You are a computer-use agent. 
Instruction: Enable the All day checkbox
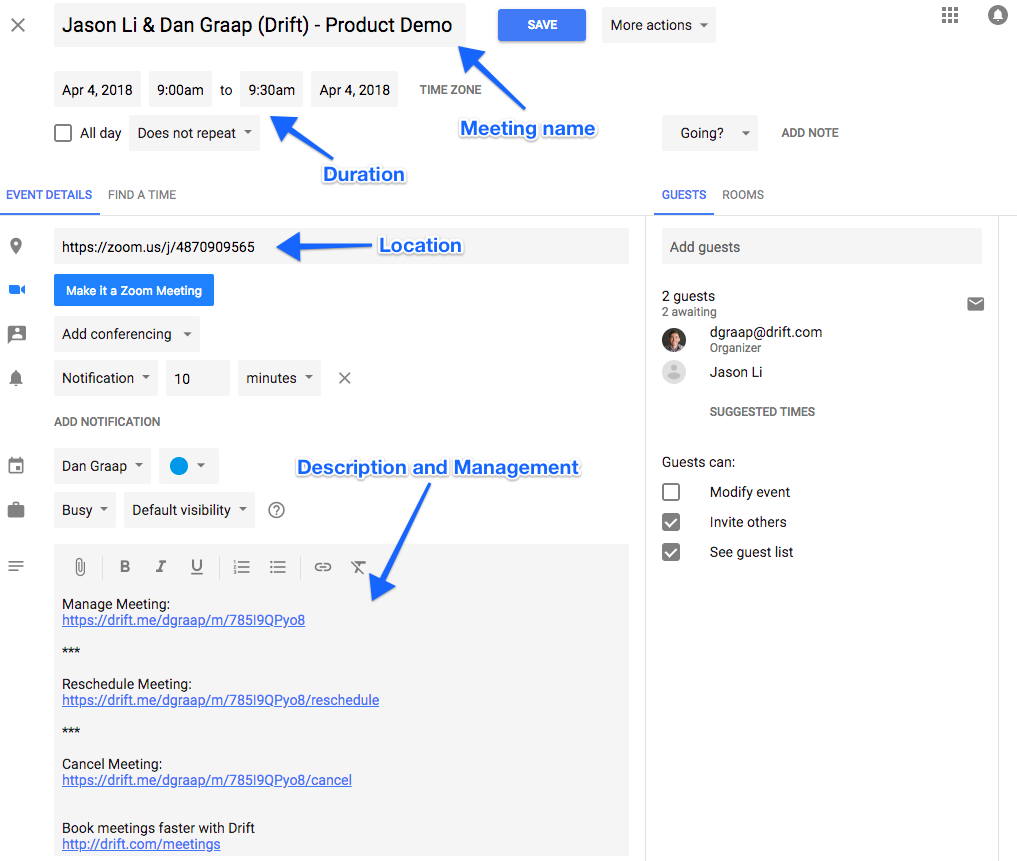[63, 133]
